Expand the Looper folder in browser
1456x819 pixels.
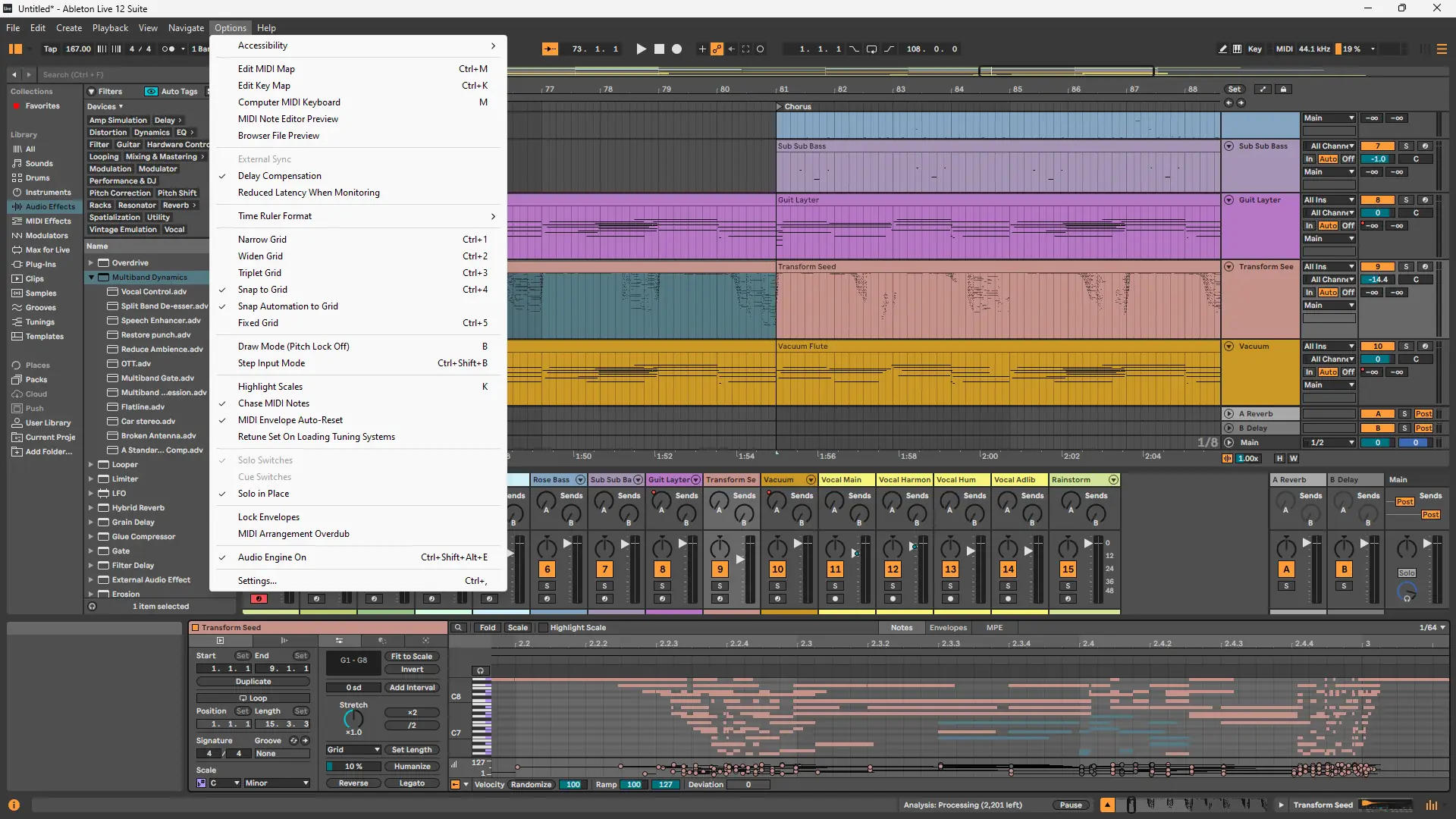[x=91, y=465]
